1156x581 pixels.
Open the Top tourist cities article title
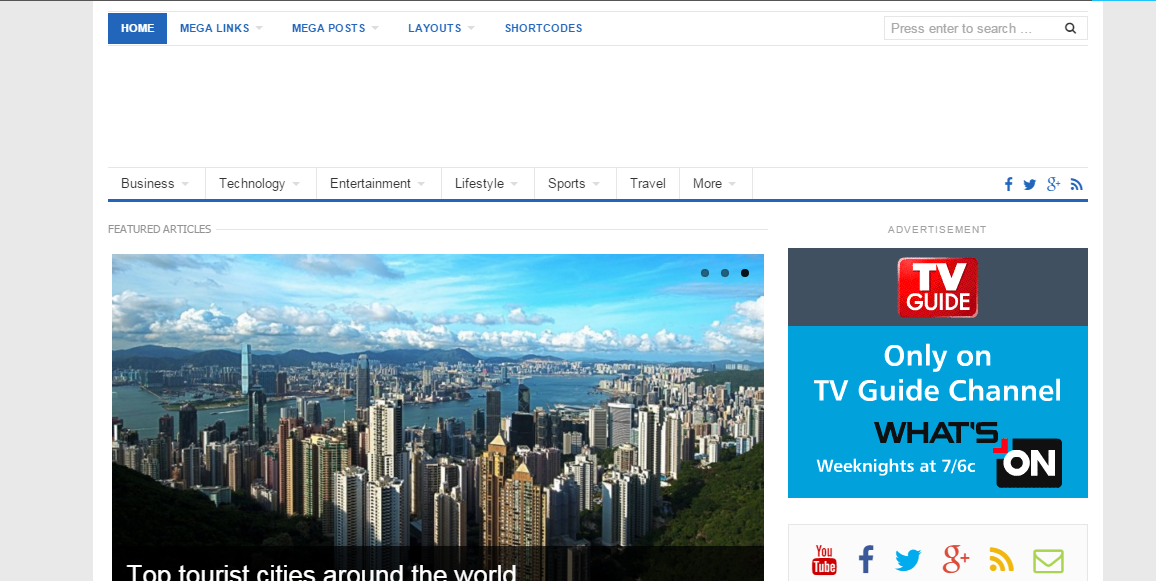(x=321, y=571)
